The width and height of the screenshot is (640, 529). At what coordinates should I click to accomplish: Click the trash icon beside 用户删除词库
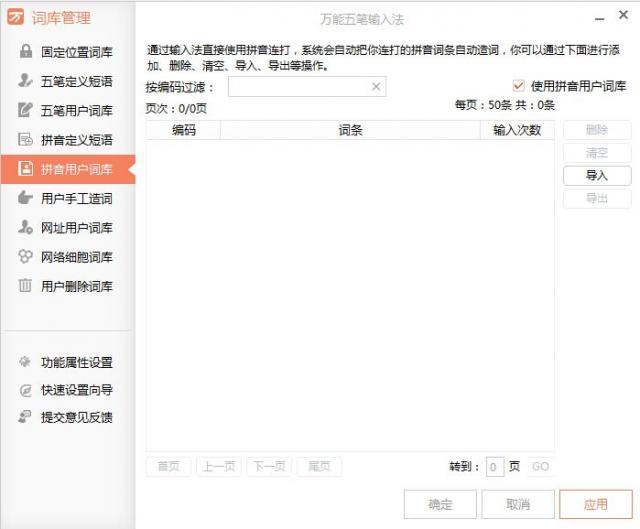(x=25, y=285)
